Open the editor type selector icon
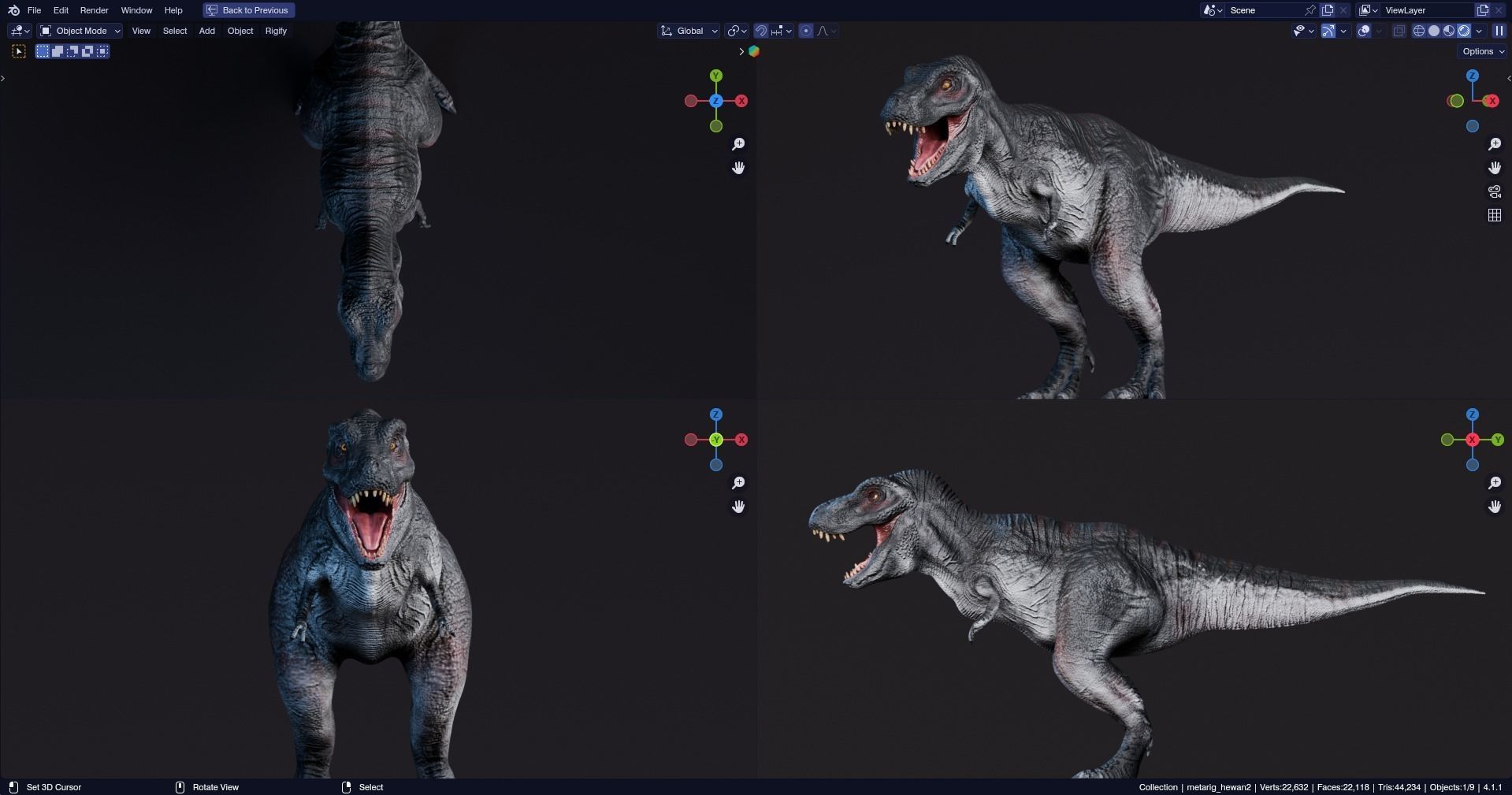 click(x=20, y=31)
